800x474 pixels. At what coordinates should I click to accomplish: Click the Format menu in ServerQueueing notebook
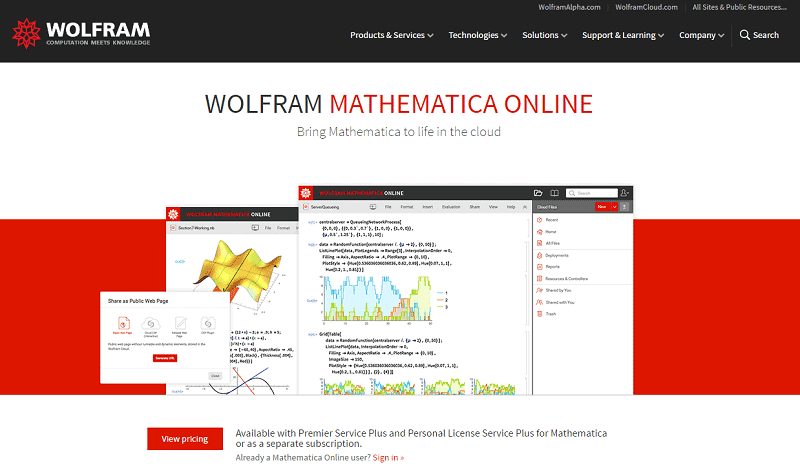coord(407,207)
